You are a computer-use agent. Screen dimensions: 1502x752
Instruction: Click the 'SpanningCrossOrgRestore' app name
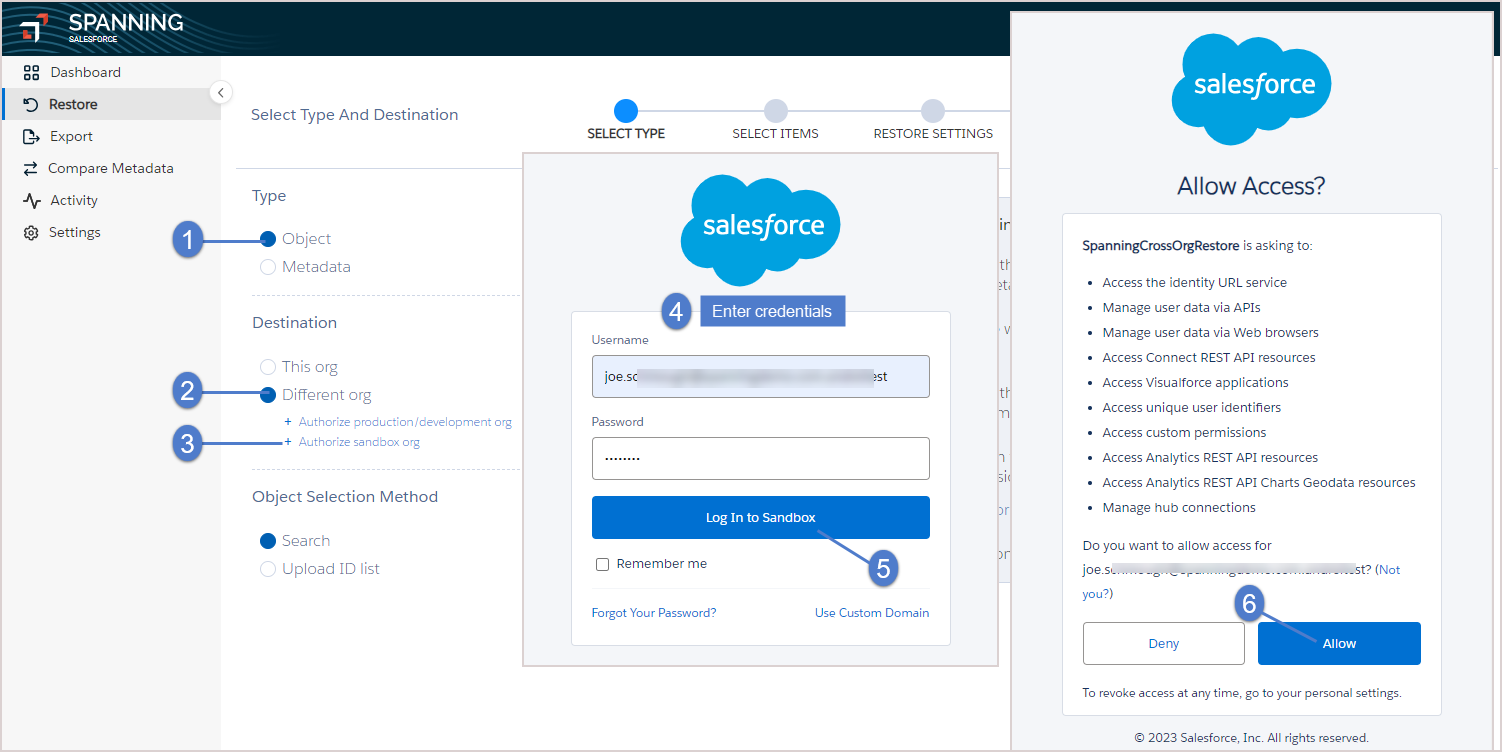[1162, 245]
